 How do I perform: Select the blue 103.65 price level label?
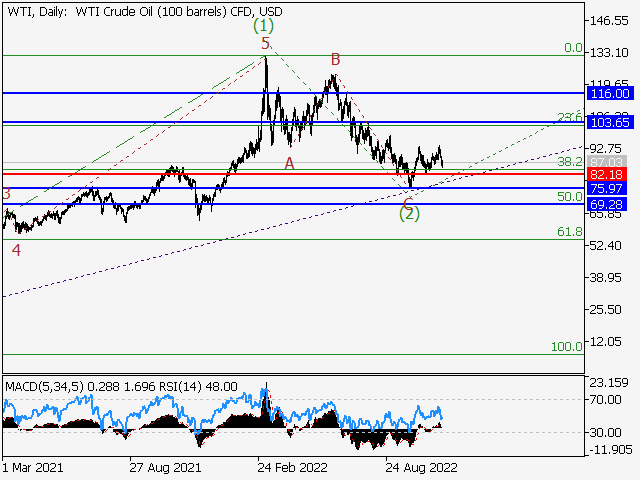point(610,122)
